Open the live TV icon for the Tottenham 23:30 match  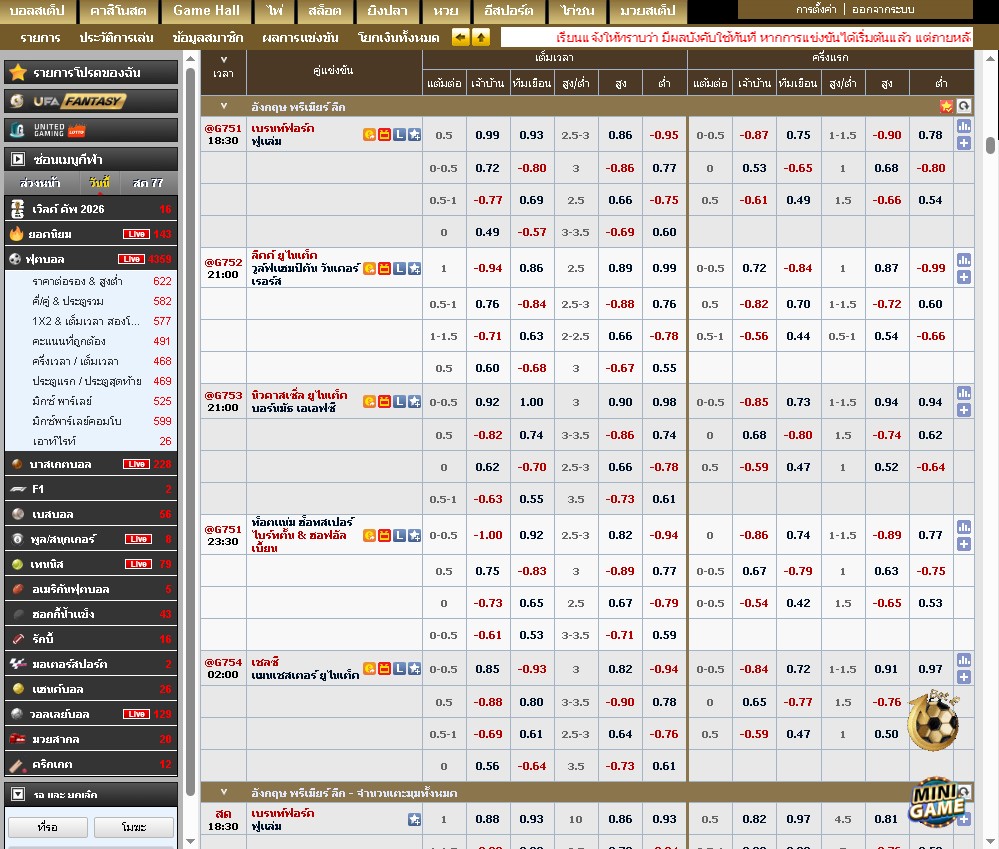click(384, 535)
